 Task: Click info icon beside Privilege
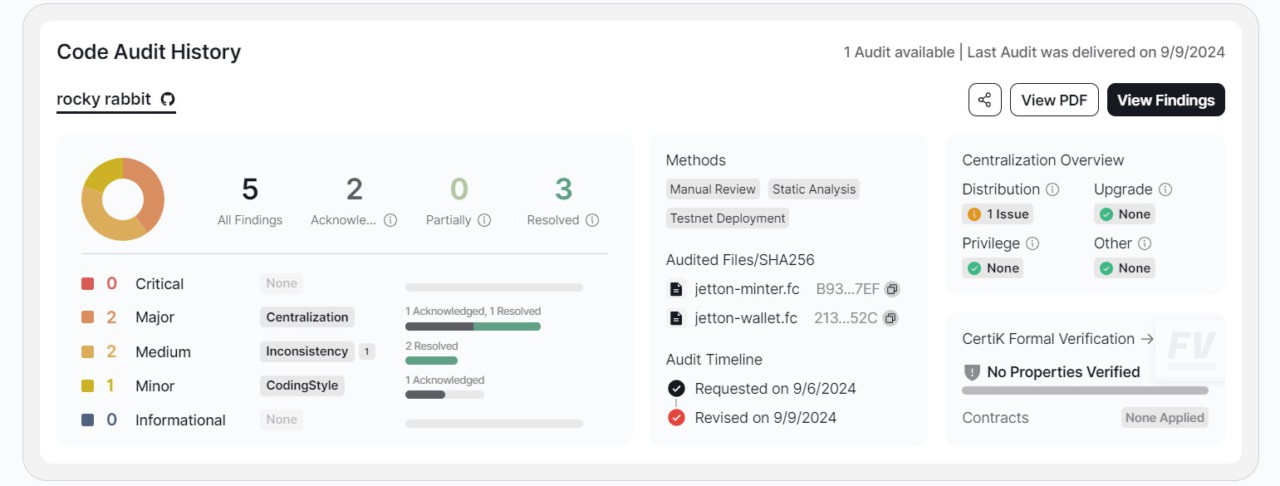click(1033, 243)
